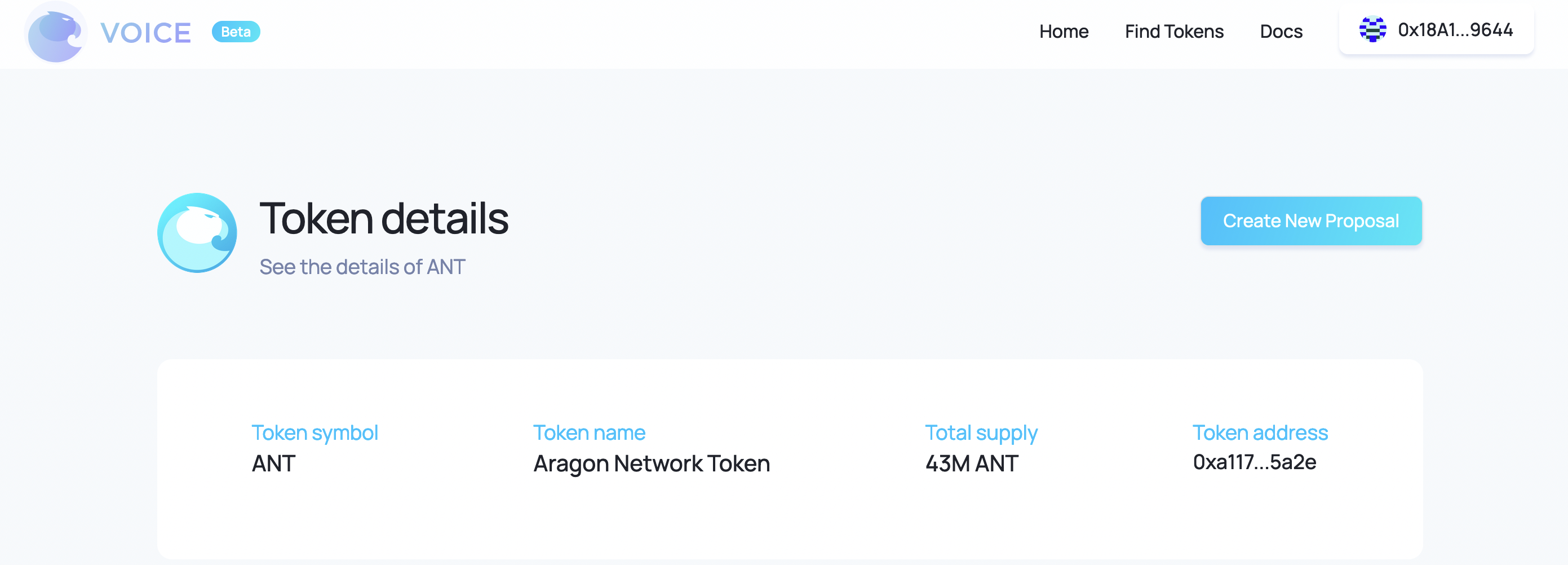The height and width of the screenshot is (565, 1568).
Task: Click Create New Proposal button
Action: [1310, 221]
